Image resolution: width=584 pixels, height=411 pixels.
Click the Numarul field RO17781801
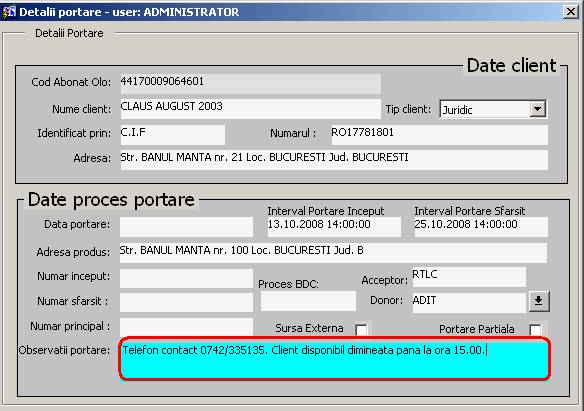[x=439, y=134]
